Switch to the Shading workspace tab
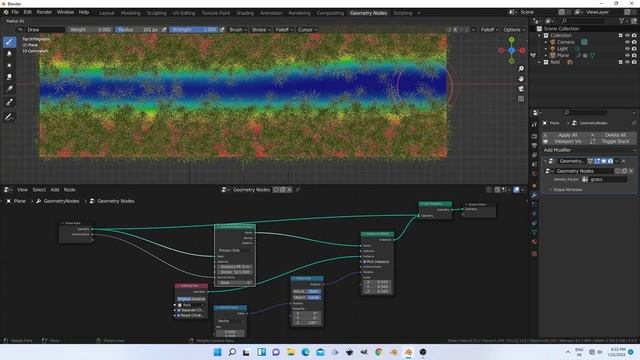The height and width of the screenshot is (360, 640). point(245,13)
